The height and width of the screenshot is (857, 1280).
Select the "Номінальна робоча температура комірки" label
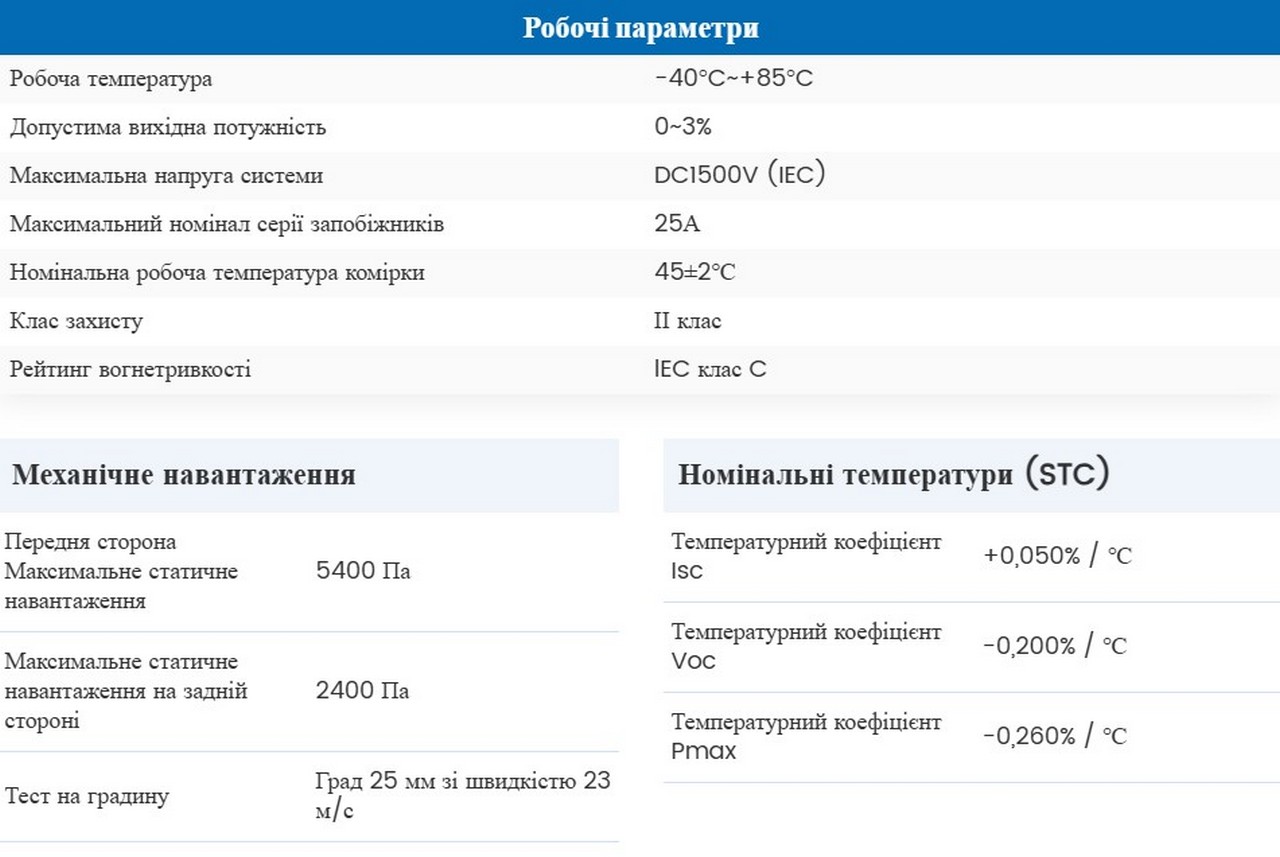217,273
